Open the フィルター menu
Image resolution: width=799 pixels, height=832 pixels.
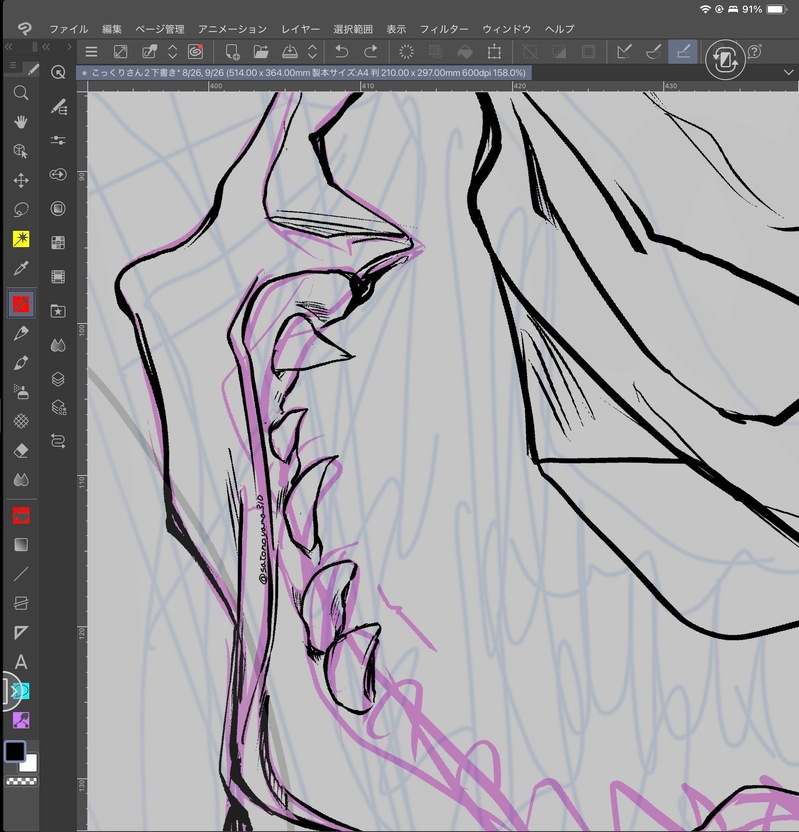click(x=444, y=29)
